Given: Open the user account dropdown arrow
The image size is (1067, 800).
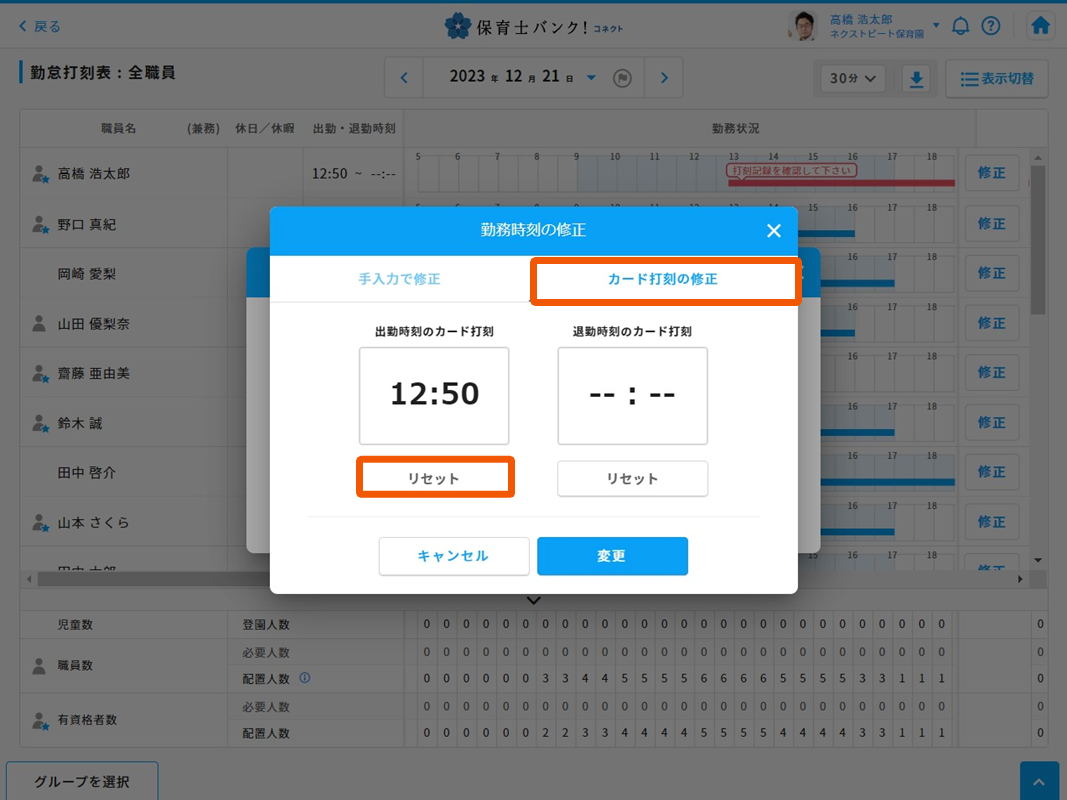Looking at the screenshot, I should 936,25.
